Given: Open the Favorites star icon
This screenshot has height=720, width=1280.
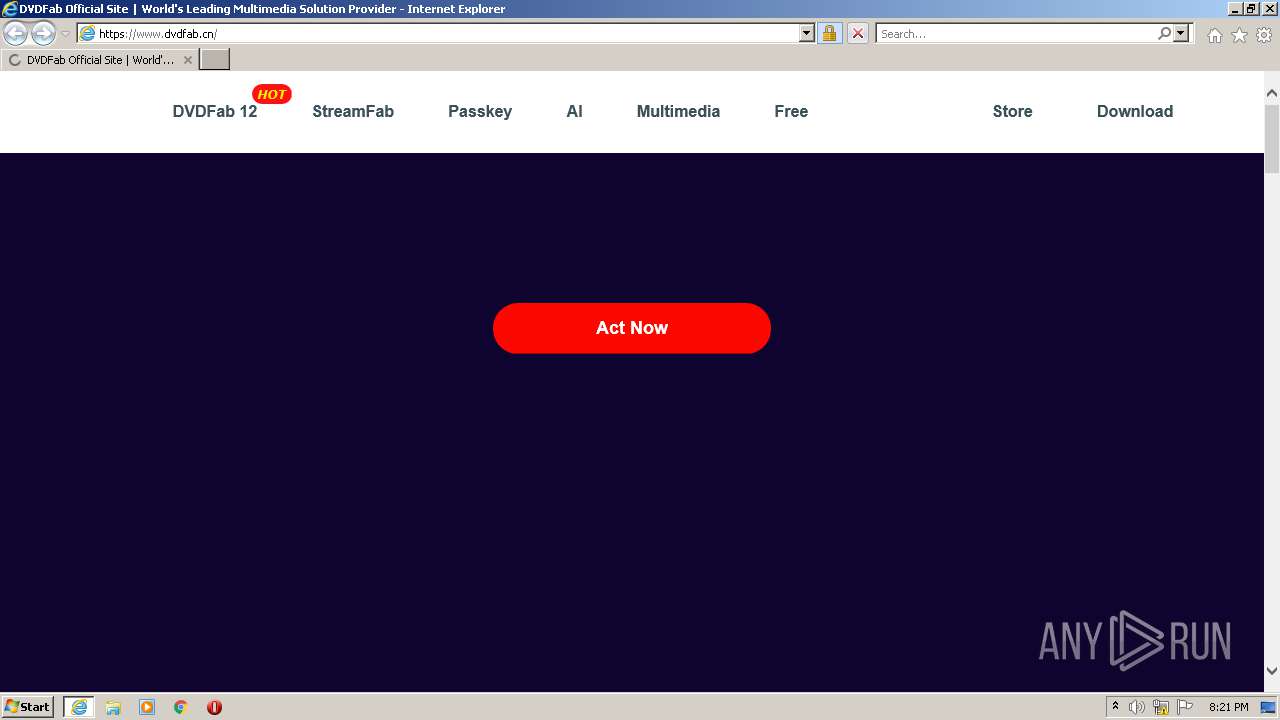Looking at the screenshot, I should point(1239,35).
